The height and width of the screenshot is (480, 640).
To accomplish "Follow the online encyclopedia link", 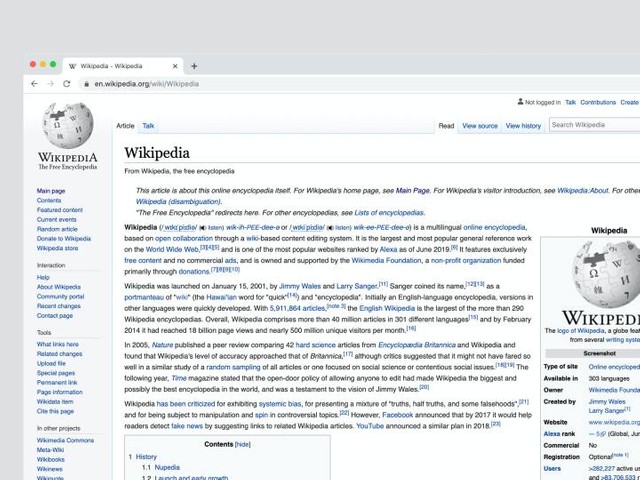I will click(494, 227).
